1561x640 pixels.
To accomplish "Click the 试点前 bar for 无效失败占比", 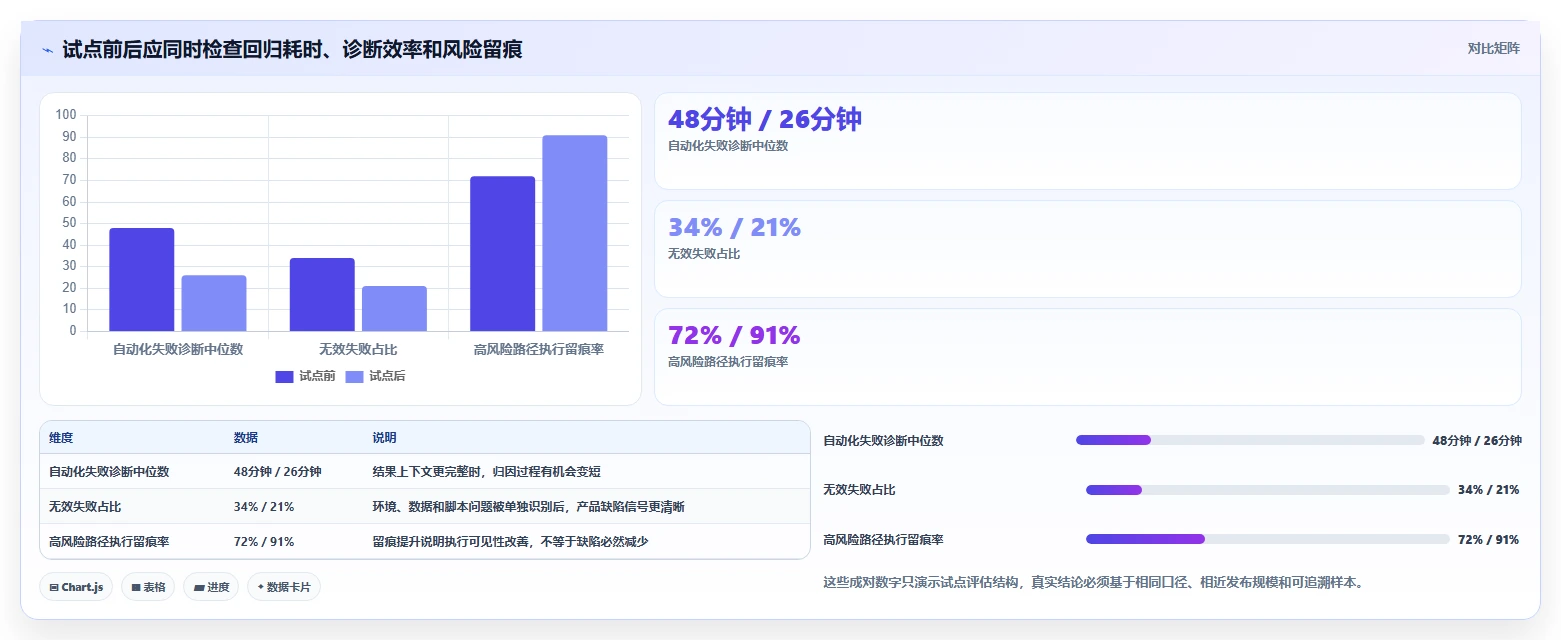I will point(322,295).
